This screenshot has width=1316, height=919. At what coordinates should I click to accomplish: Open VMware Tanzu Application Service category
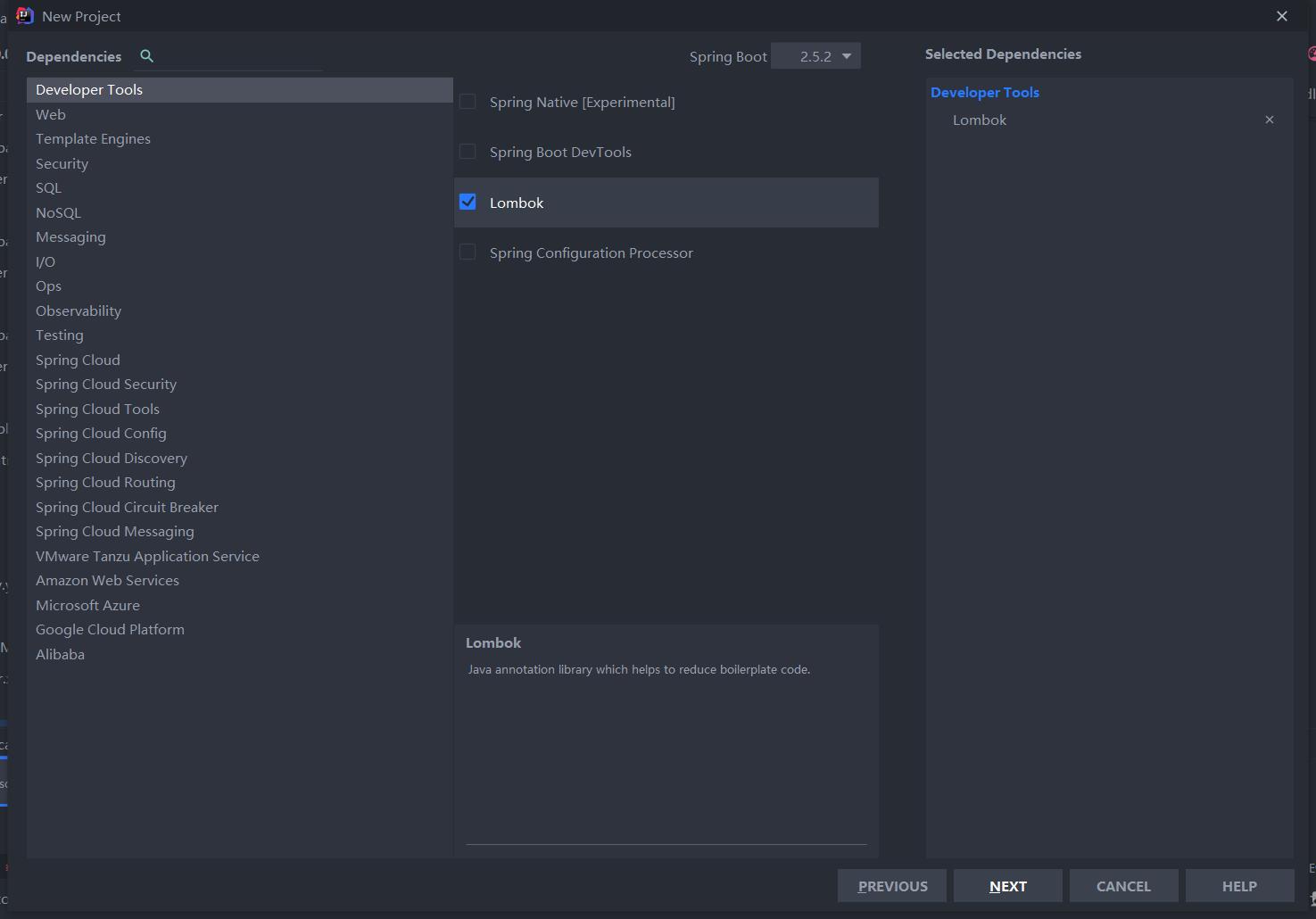[240, 556]
